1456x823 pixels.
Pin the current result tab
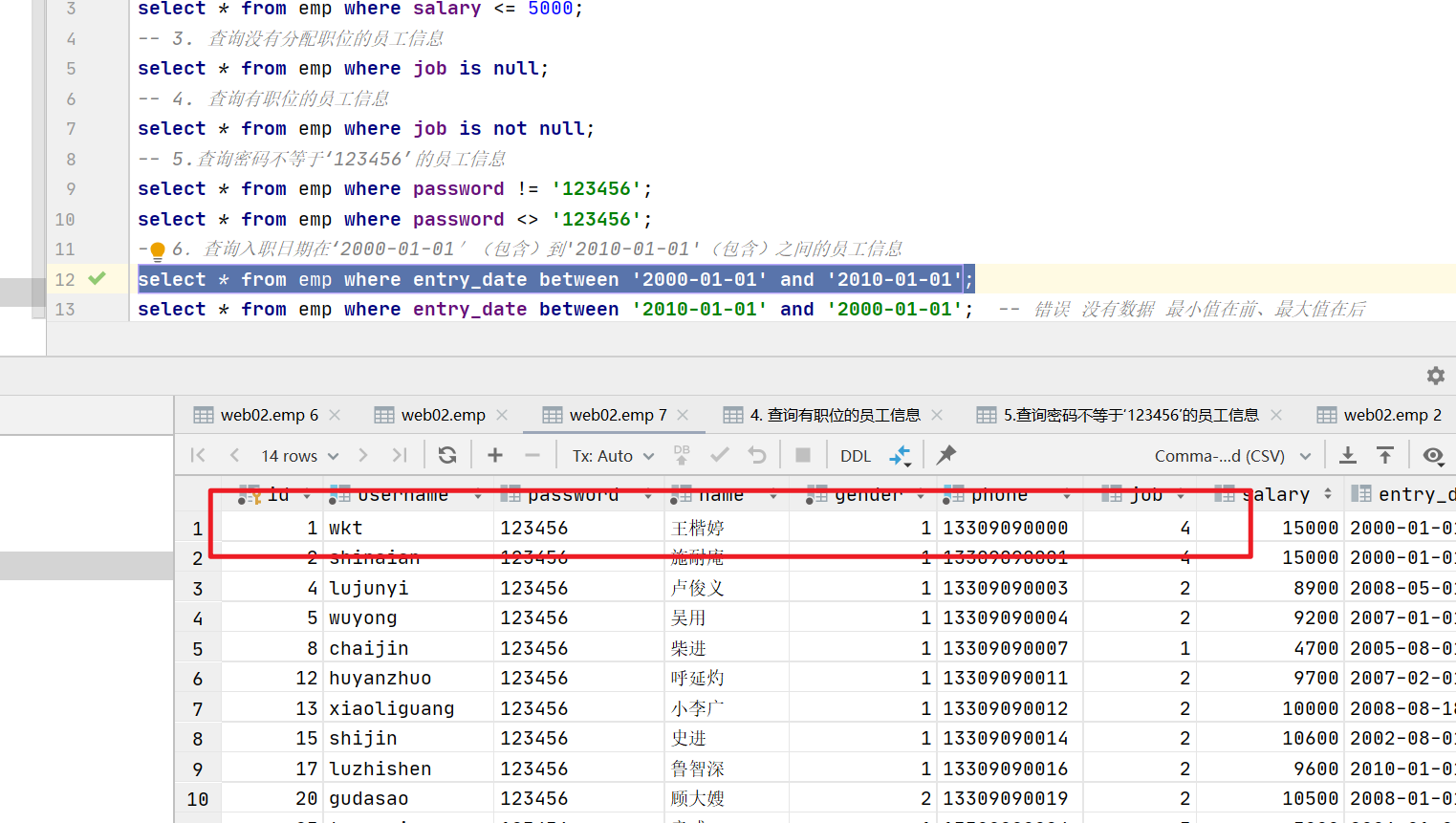click(946, 455)
